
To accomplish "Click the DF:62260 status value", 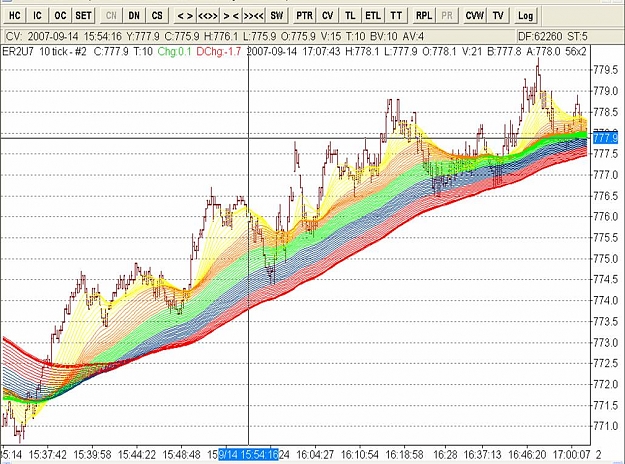I will [x=540, y=37].
